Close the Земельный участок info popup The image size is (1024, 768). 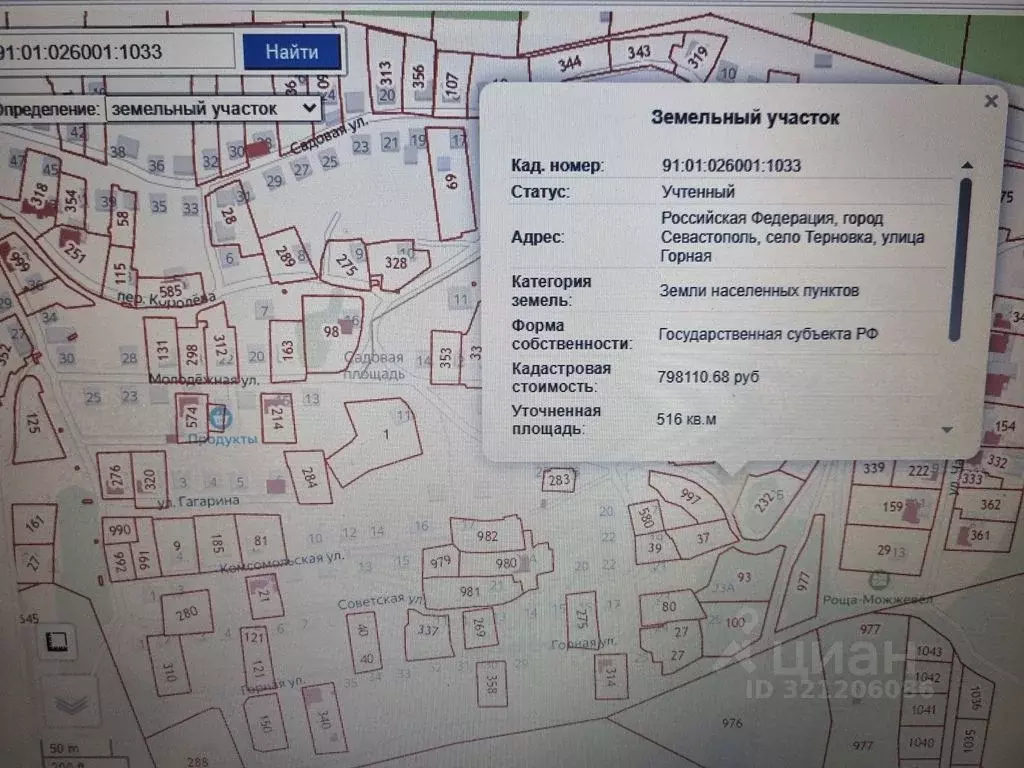[991, 101]
